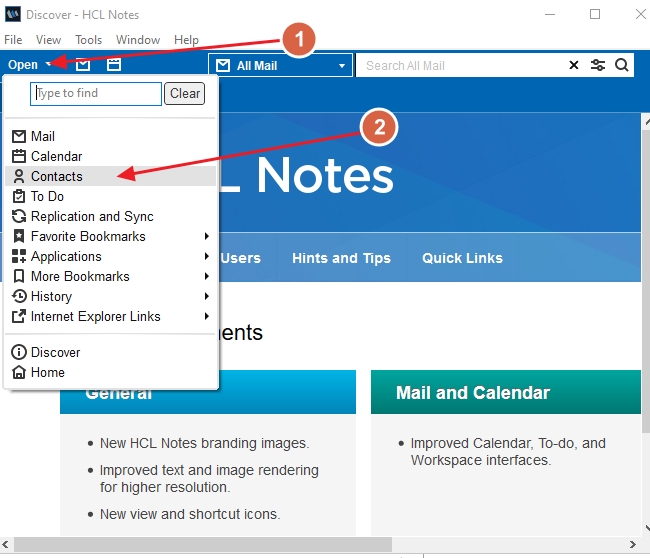Screen dimensions: 650x558
Task: Click the magnifier search icon
Action: tap(622, 65)
